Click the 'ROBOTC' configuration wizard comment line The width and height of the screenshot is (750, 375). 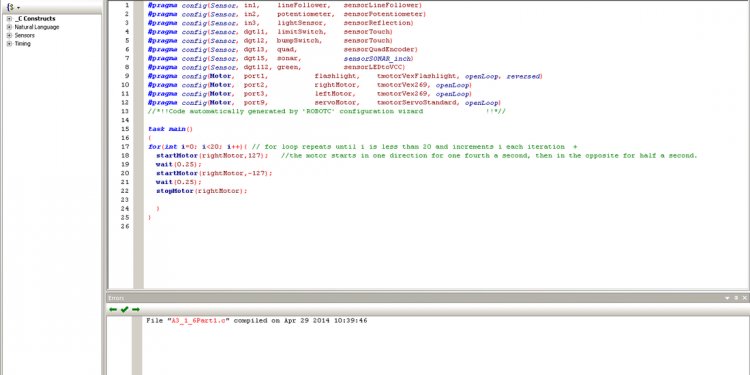tap(327, 111)
